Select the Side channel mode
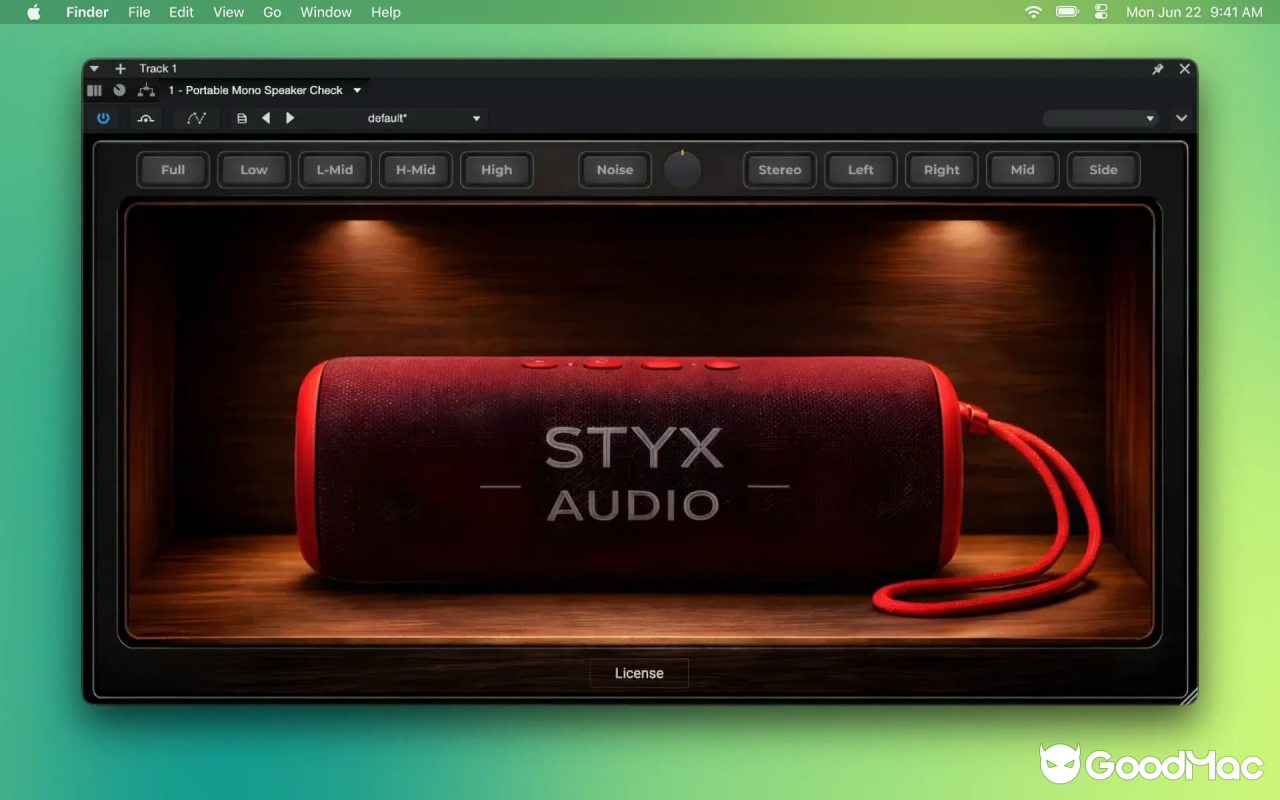This screenshot has height=800, width=1280. (1104, 170)
